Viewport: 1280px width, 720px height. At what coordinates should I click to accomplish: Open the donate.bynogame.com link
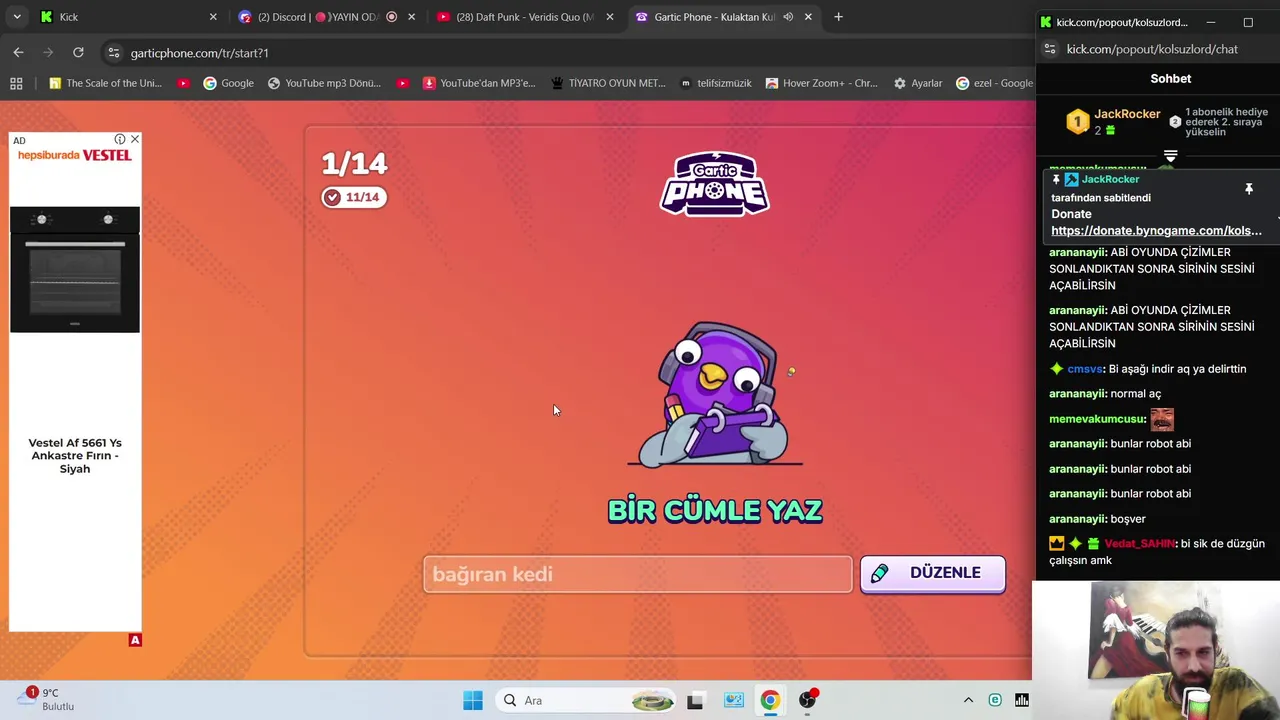coord(1156,231)
